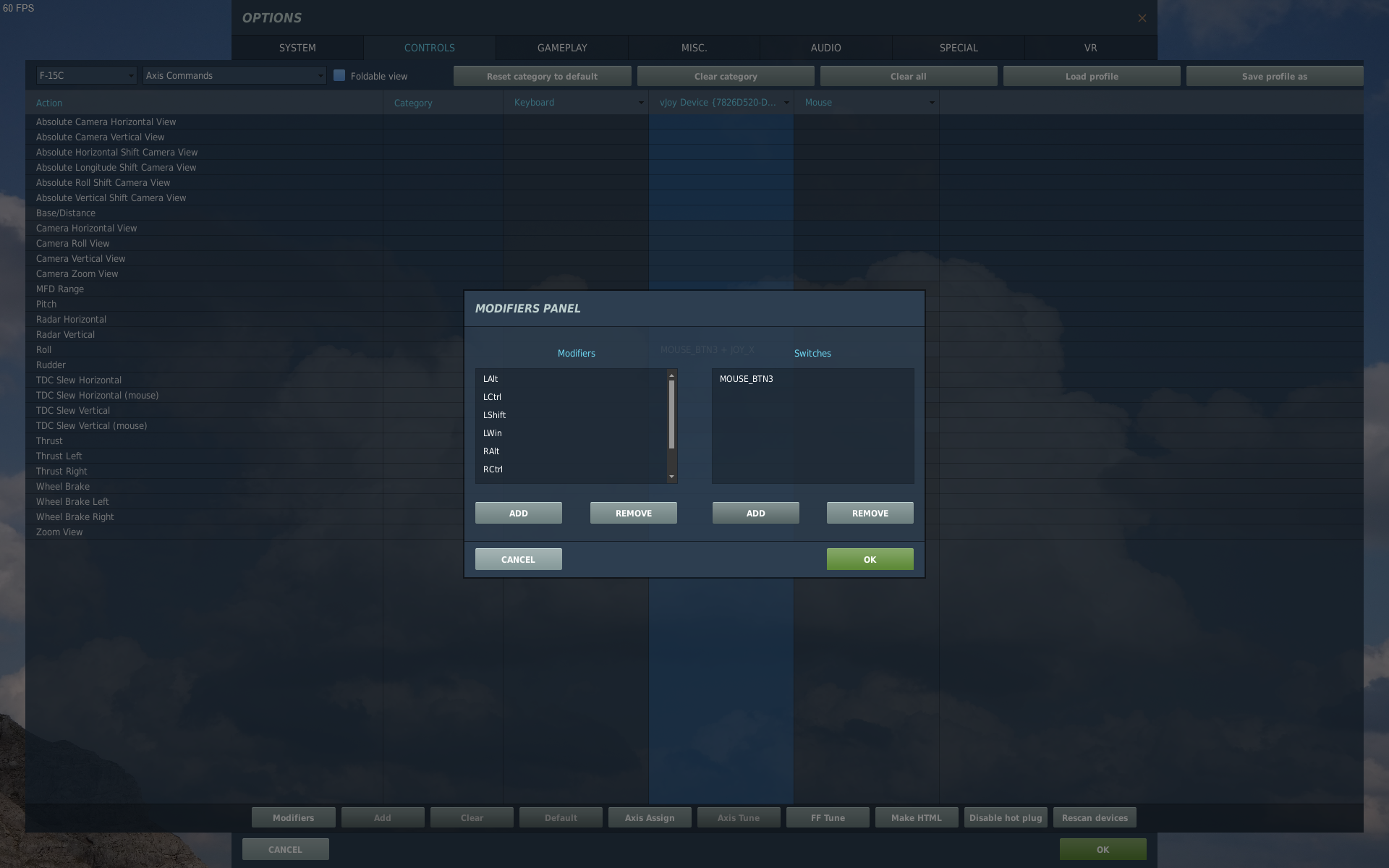The image size is (1389, 868).
Task: Open the VR tab
Action: point(1090,48)
